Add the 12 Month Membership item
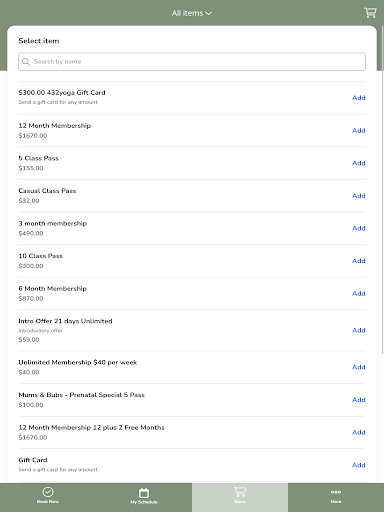This screenshot has height=512, width=384. (359, 130)
